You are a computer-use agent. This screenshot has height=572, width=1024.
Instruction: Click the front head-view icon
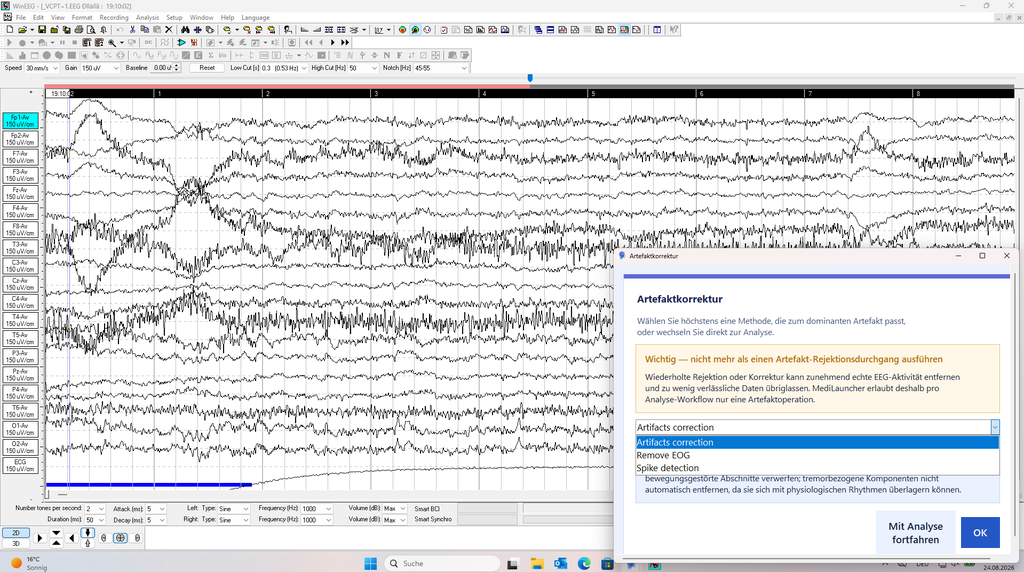(x=120, y=538)
